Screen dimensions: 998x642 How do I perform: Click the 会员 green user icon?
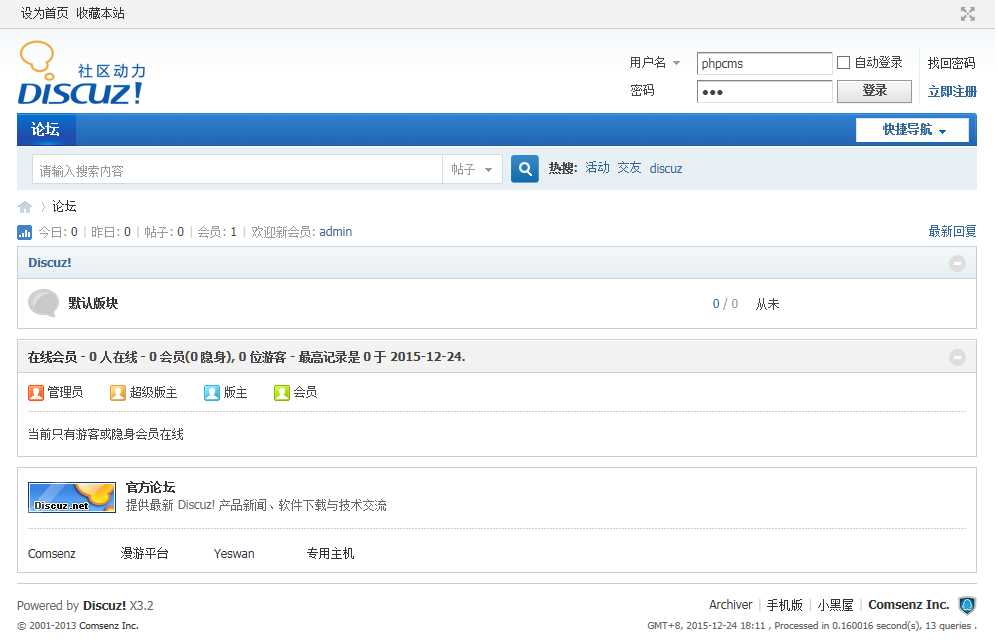[x=281, y=393]
